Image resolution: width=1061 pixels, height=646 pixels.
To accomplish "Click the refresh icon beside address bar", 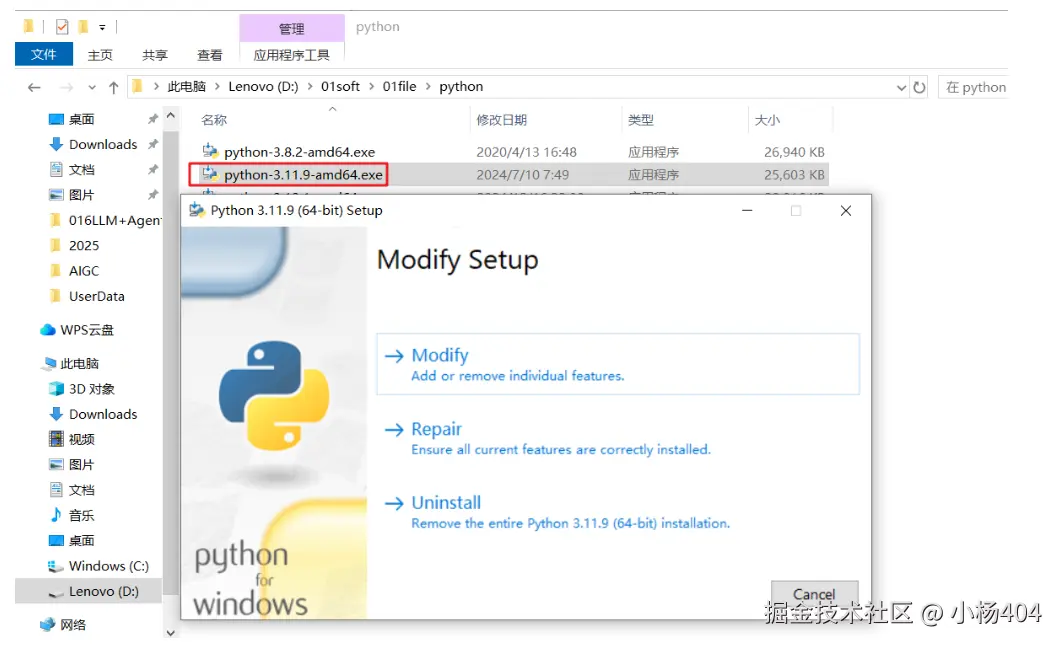I will (919, 87).
